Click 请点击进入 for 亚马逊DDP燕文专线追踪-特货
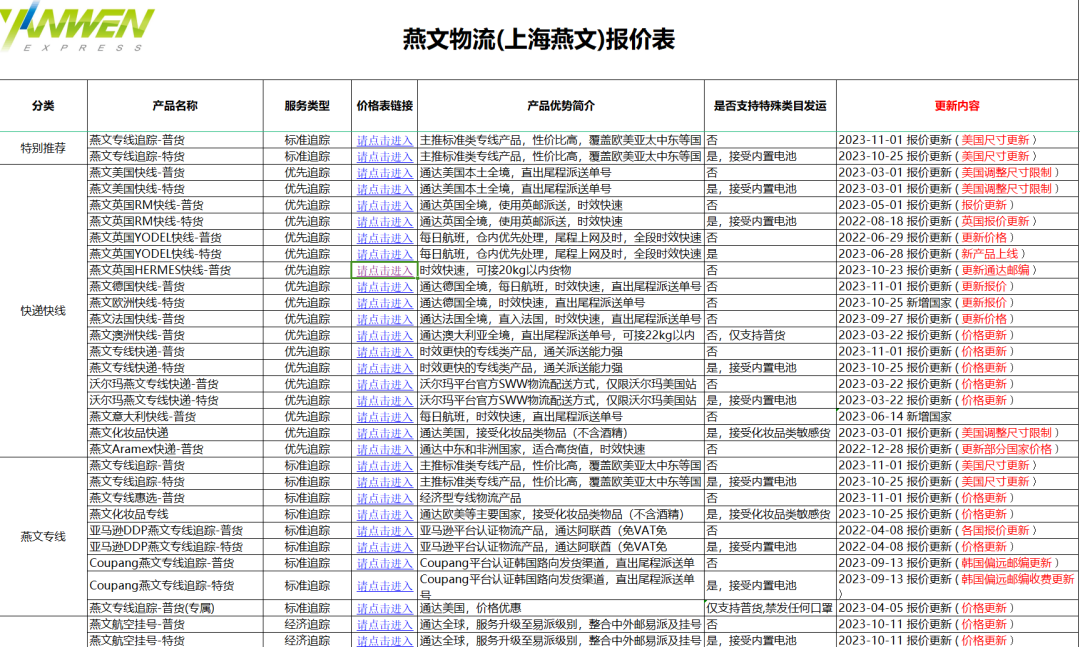The width and height of the screenshot is (1080, 647). click(384, 547)
